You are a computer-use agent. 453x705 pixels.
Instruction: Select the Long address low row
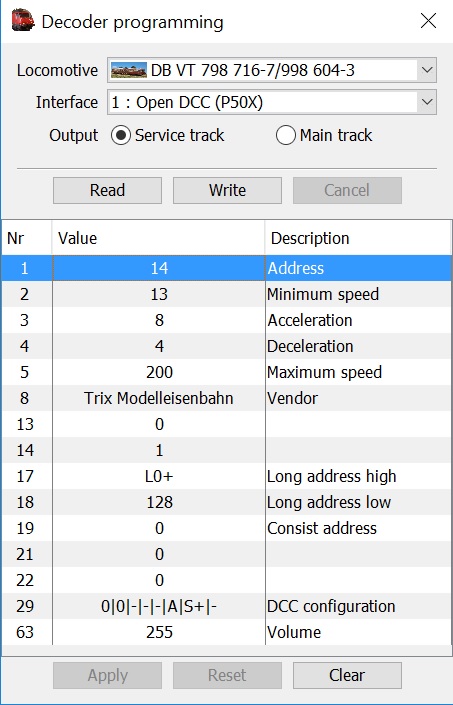point(226,502)
